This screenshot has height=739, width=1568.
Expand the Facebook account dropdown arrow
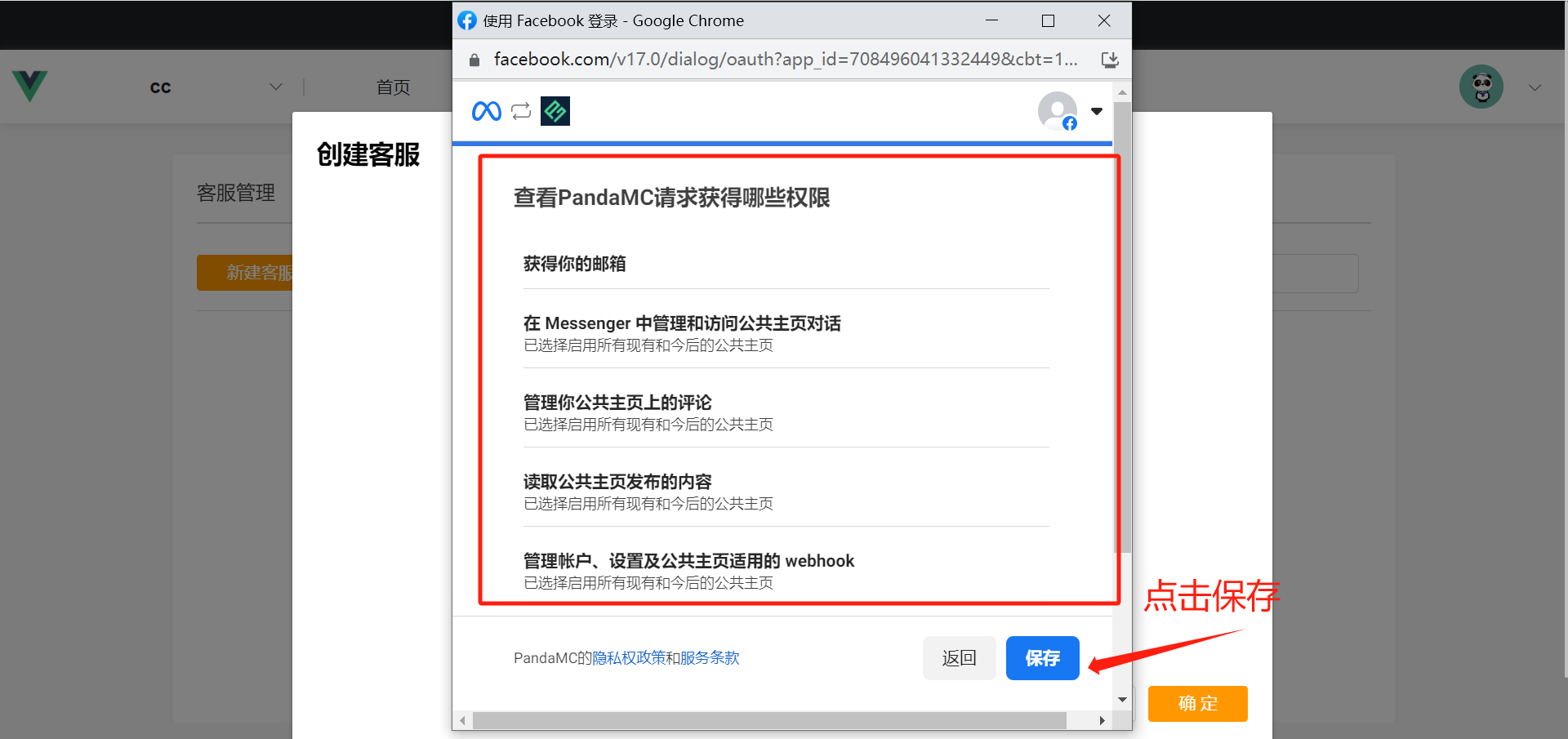(1097, 111)
